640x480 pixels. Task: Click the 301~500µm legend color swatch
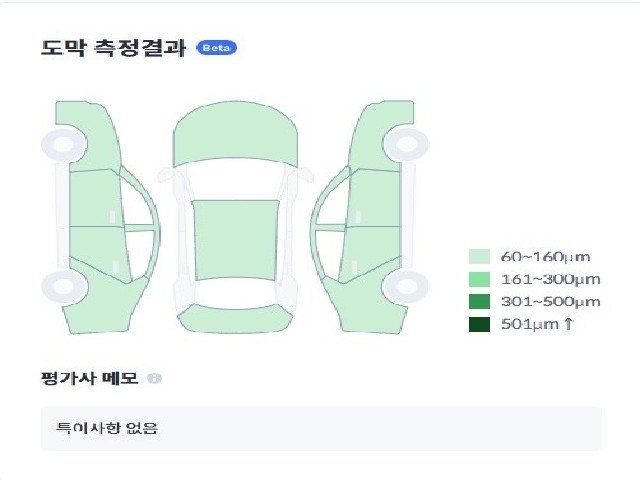[x=479, y=302]
